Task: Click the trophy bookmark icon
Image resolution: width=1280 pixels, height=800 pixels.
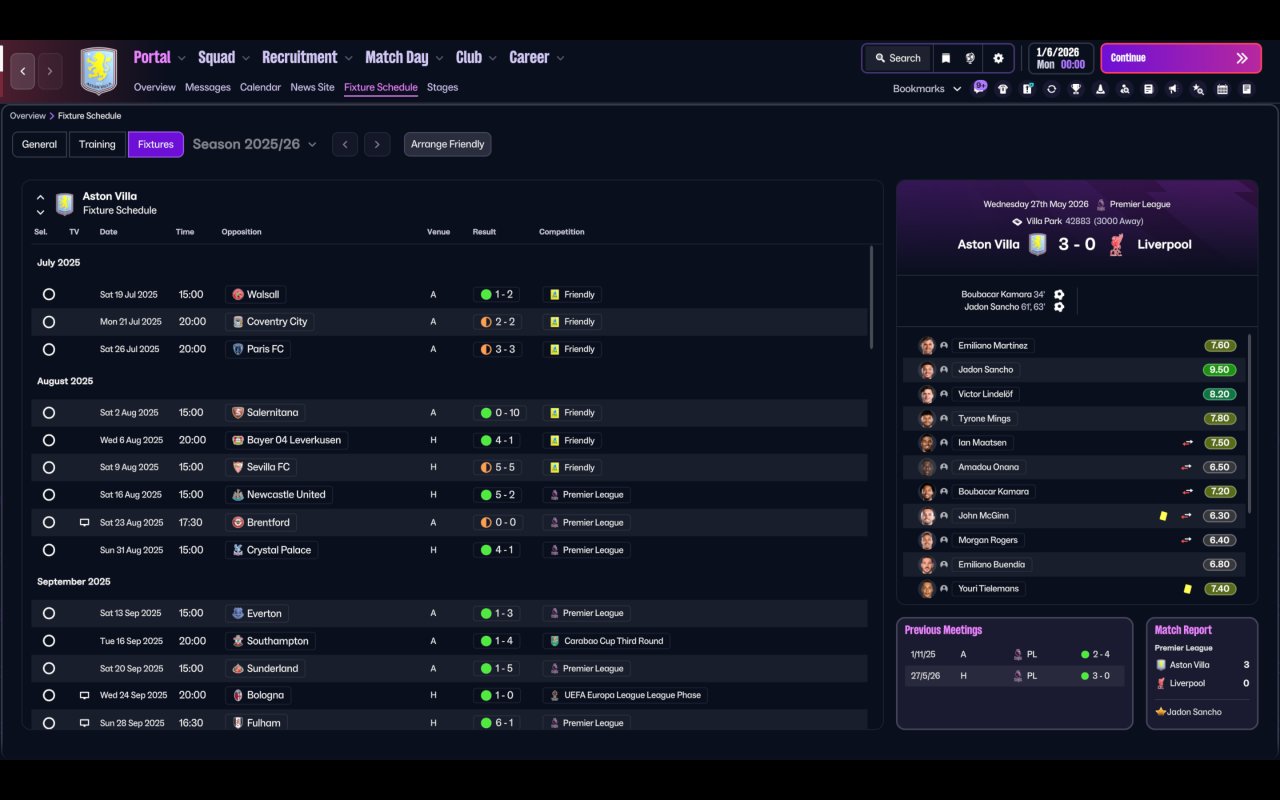Action: click(1076, 89)
